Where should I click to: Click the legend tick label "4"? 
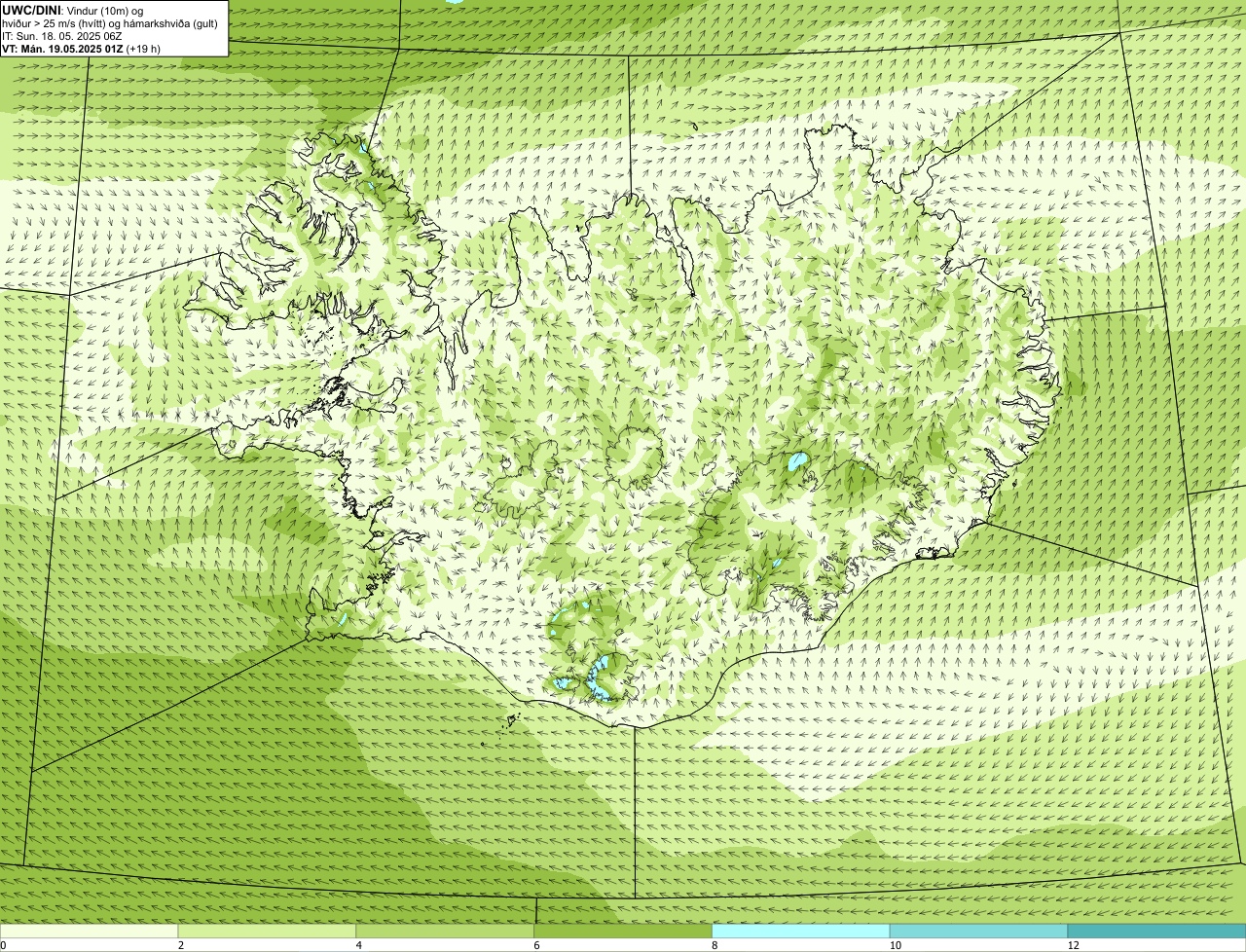359,945
